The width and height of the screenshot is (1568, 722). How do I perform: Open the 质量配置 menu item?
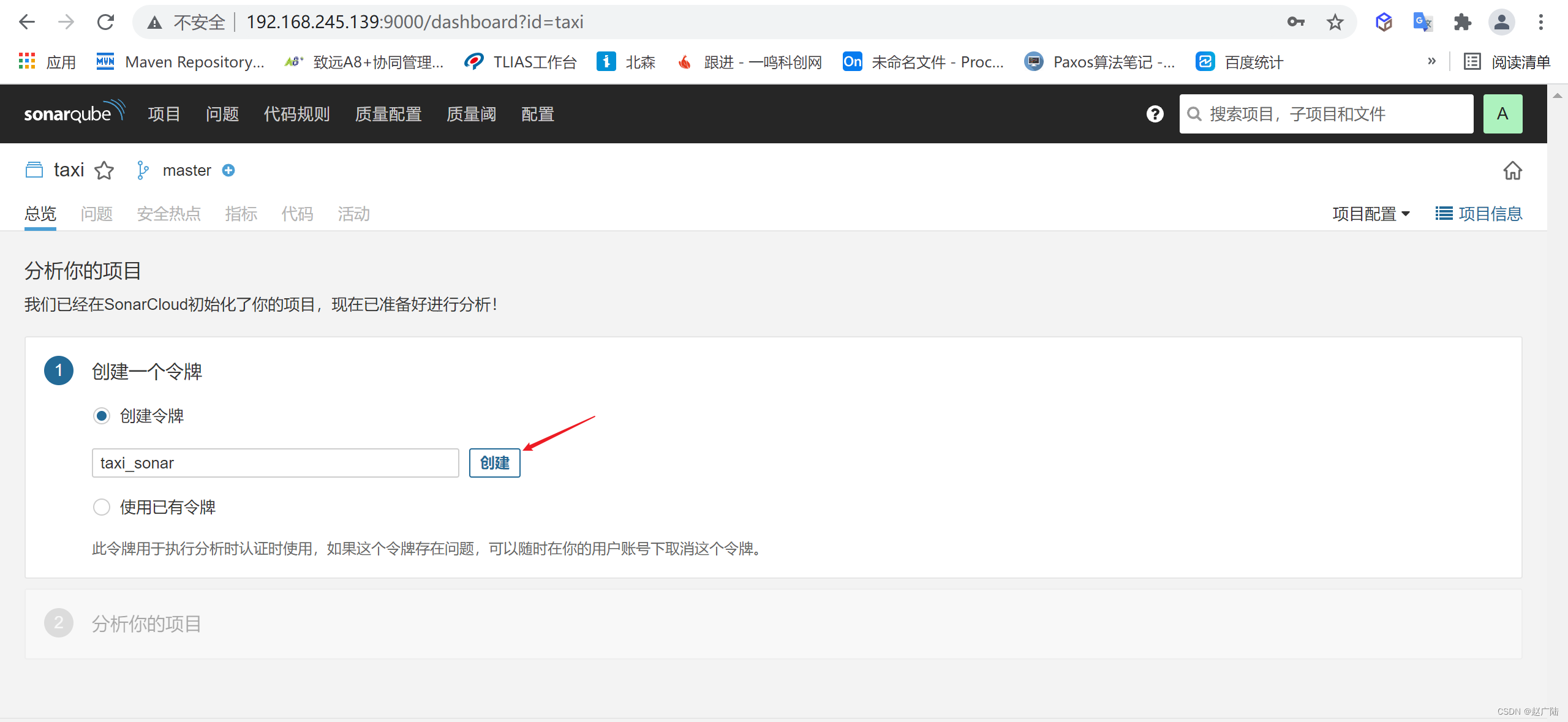click(388, 114)
